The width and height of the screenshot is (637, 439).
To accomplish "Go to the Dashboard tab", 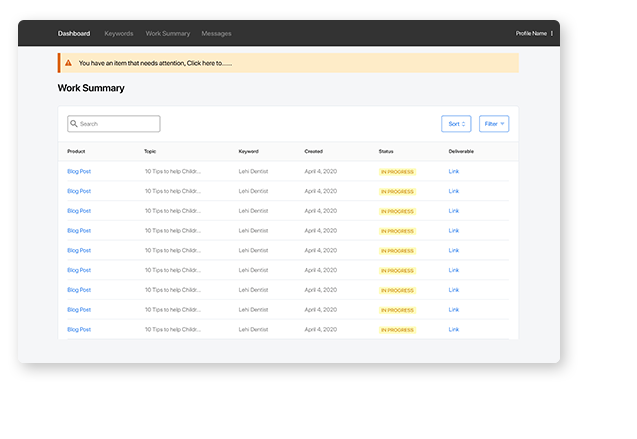I will click(74, 33).
